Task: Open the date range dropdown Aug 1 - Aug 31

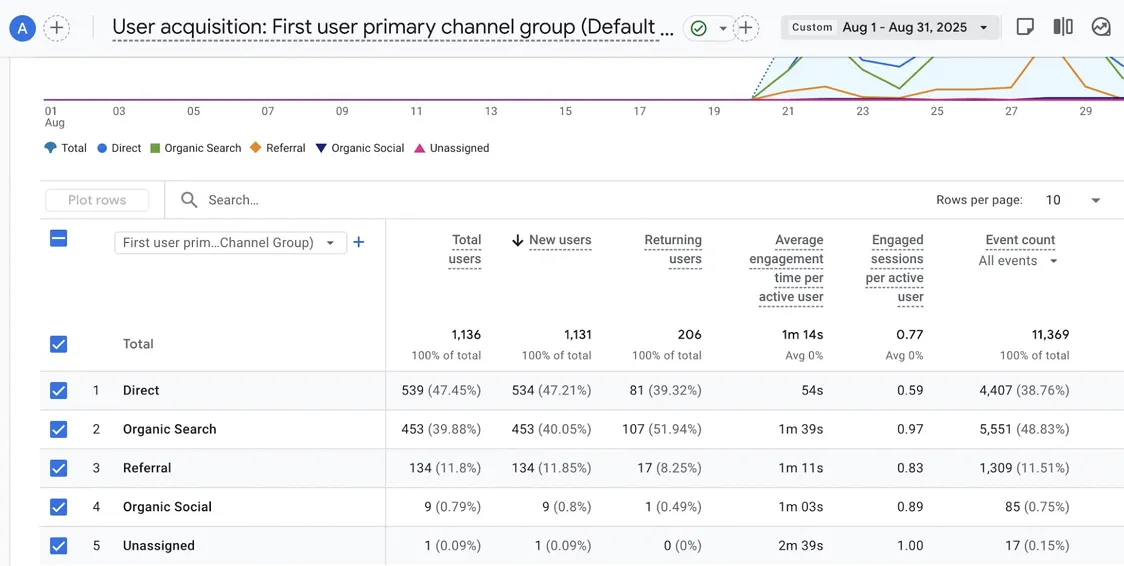Action: (890, 27)
